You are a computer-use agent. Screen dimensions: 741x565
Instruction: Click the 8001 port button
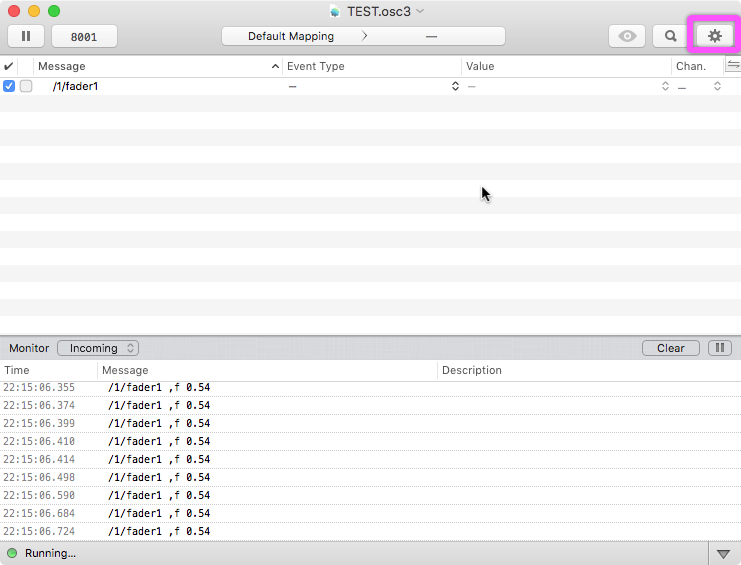84,36
